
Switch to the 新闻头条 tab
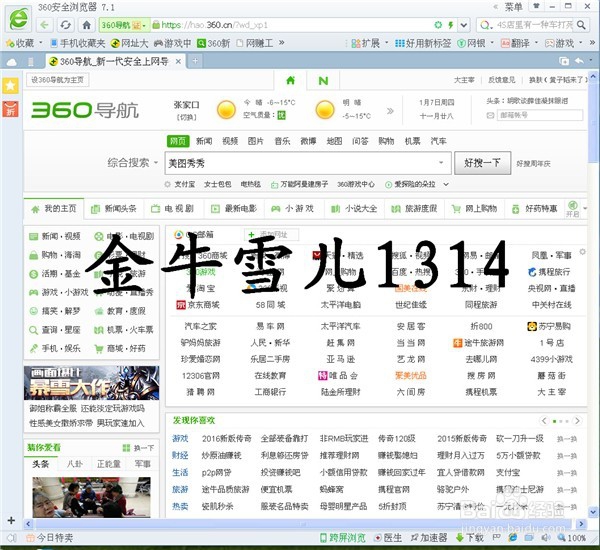pyautogui.click(x=114, y=209)
